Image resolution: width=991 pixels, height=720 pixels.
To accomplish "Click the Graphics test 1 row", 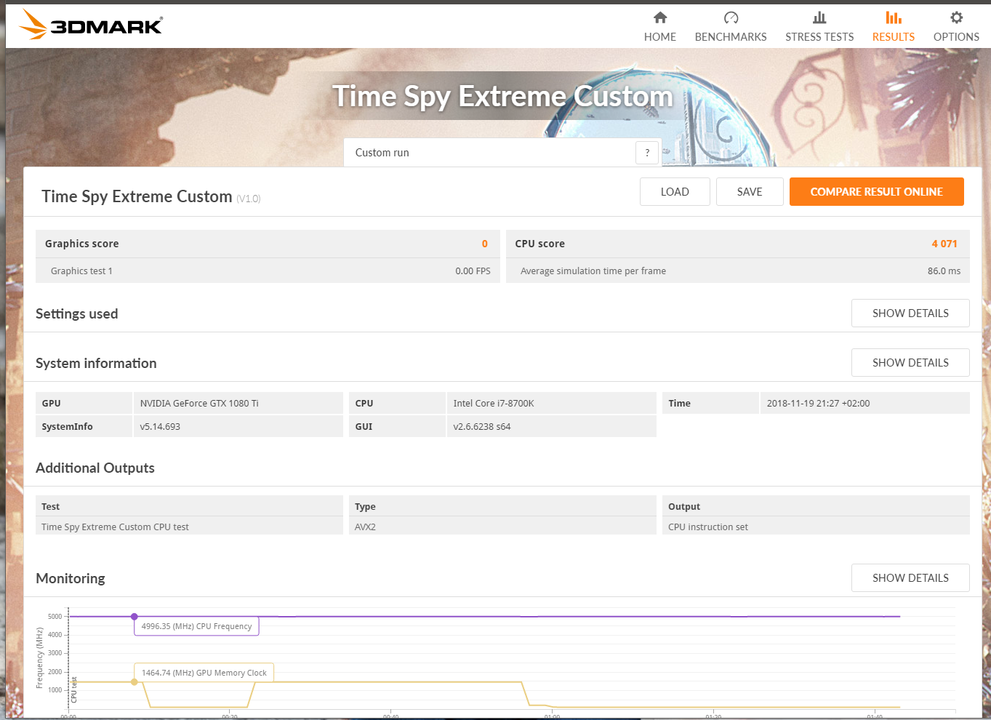I will 268,271.
